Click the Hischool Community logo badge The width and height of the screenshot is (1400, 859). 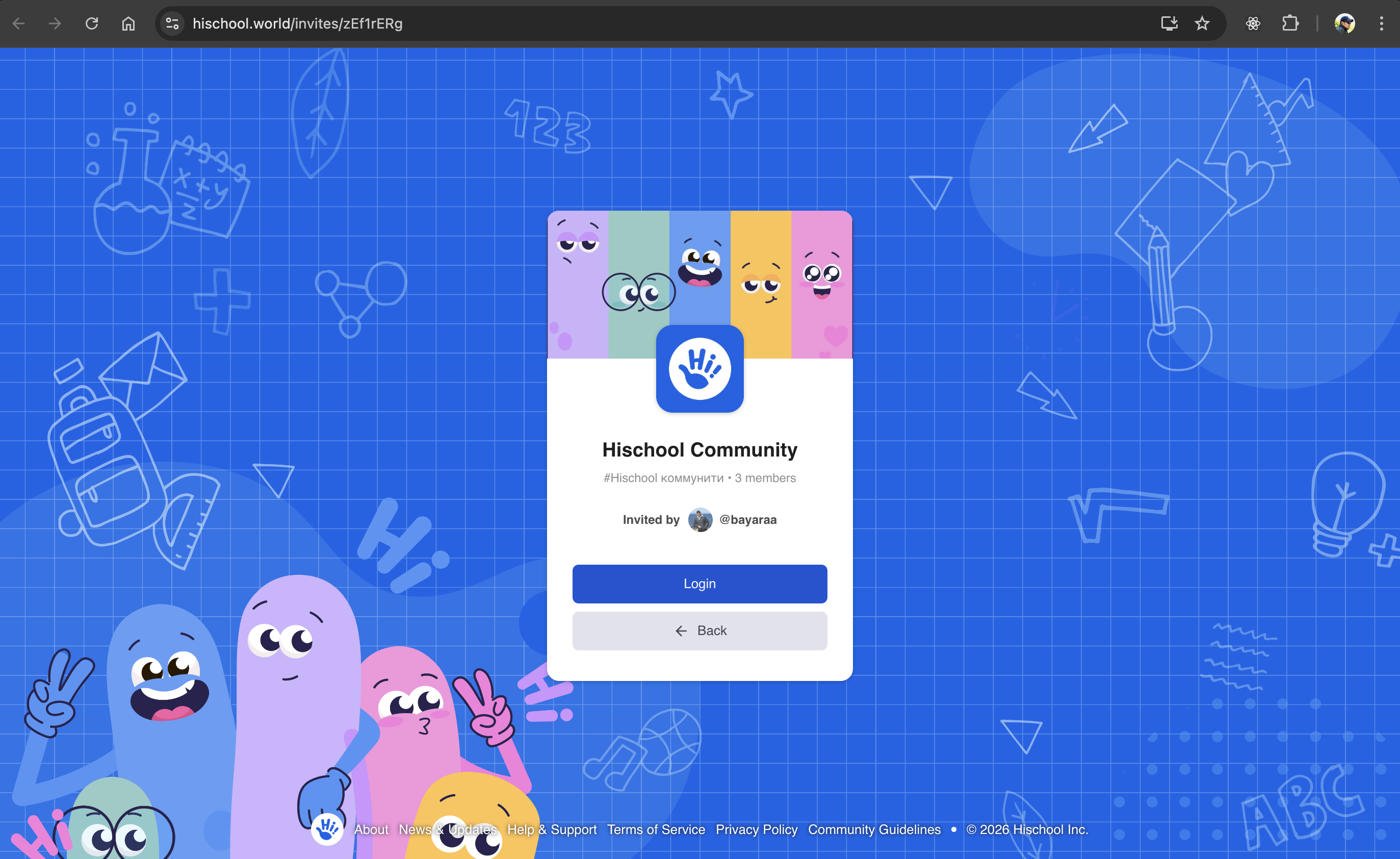pyautogui.click(x=699, y=369)
